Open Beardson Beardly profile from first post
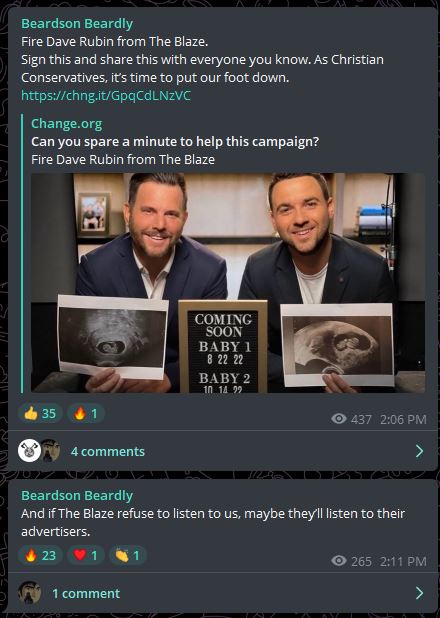440x618 pixels. [77, 24]
